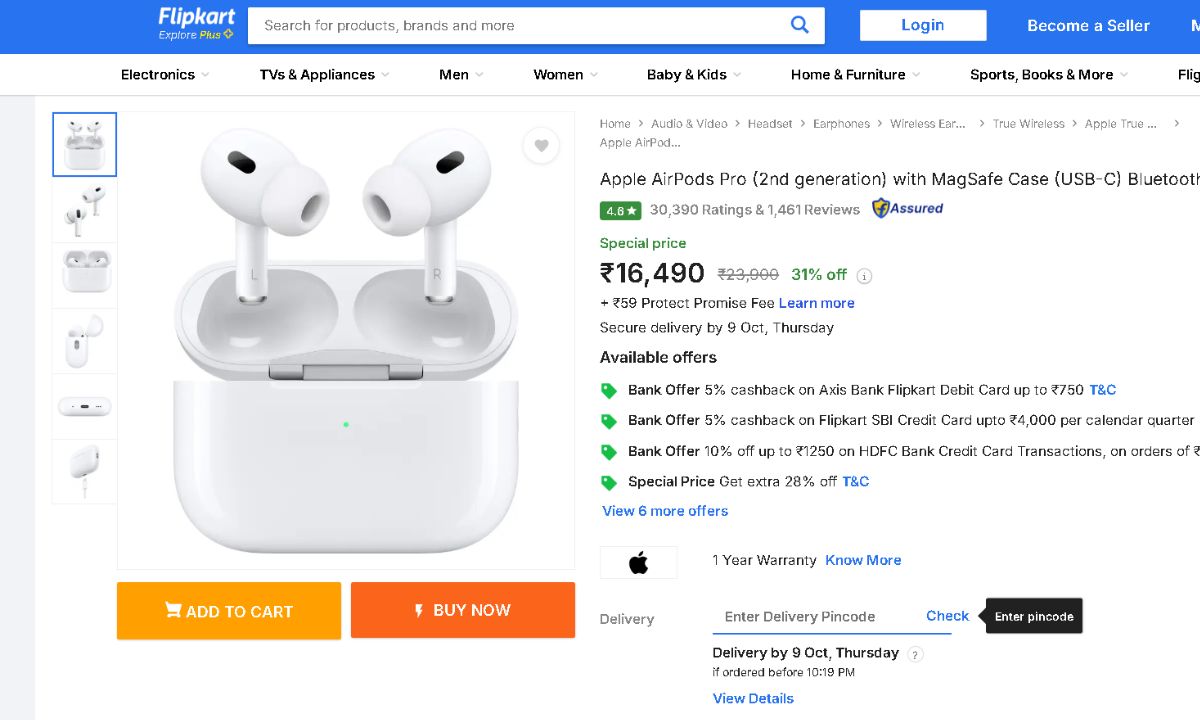
Task: Open the View 6 more offers link
Action: [665, 511]
